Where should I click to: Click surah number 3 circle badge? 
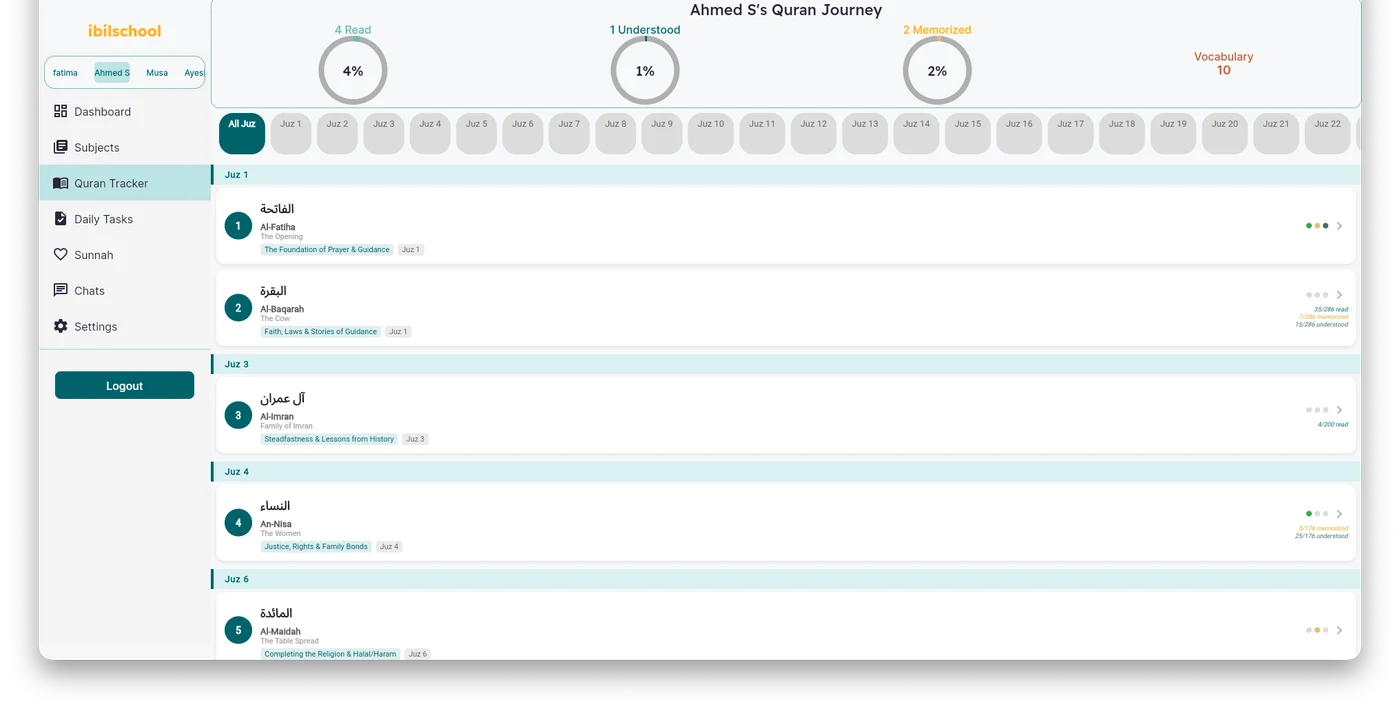238,415
